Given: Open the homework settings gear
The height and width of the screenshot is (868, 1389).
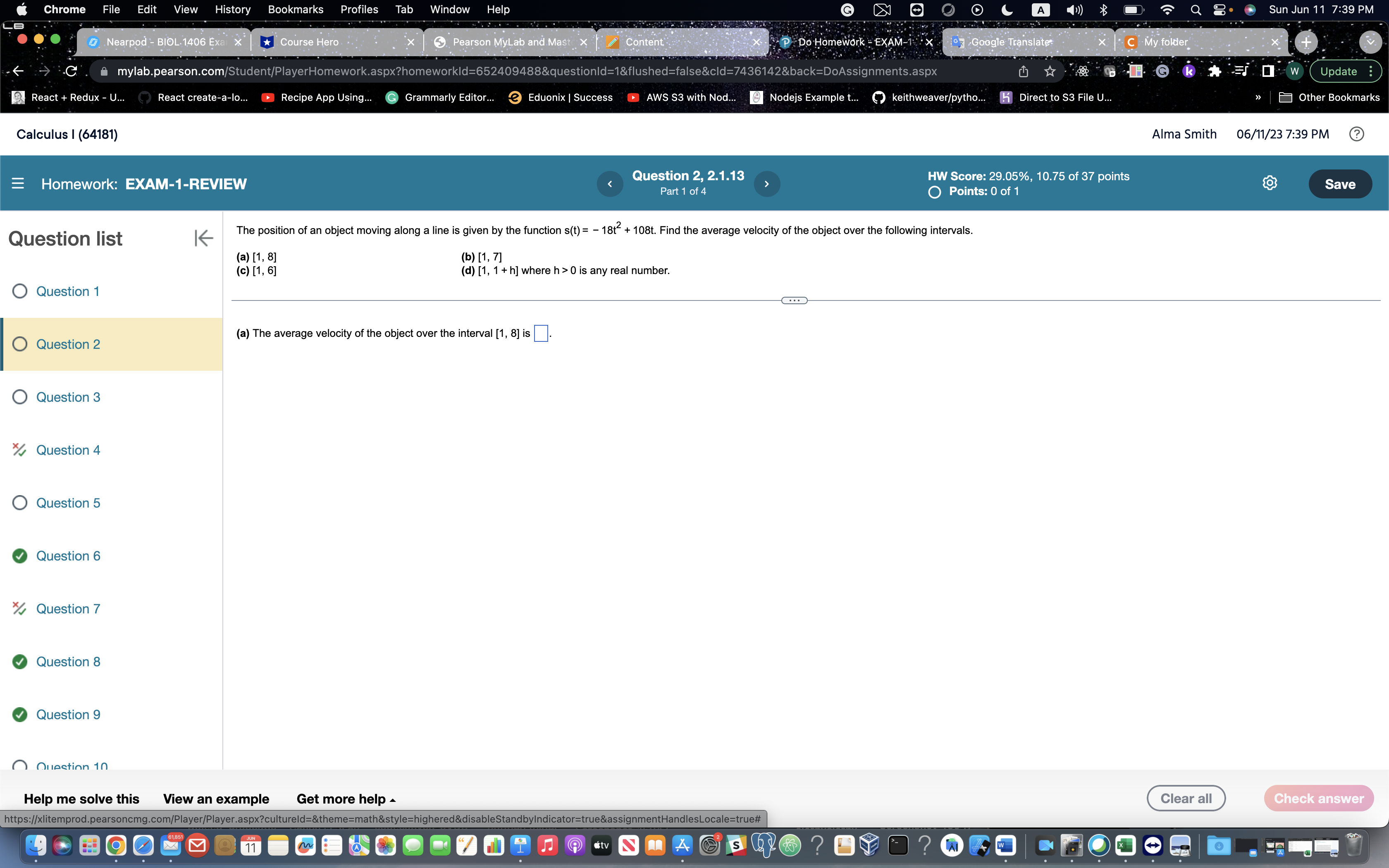Looking at the screenshot, I should tap(1270, 183).
